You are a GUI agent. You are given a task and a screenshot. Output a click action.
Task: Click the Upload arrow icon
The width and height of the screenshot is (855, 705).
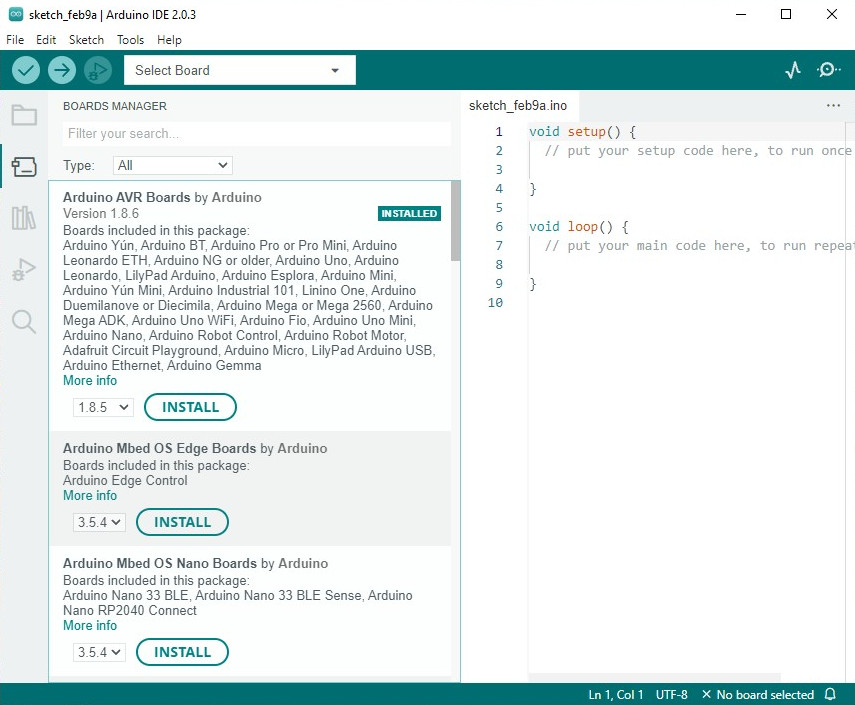click(62, 70)
